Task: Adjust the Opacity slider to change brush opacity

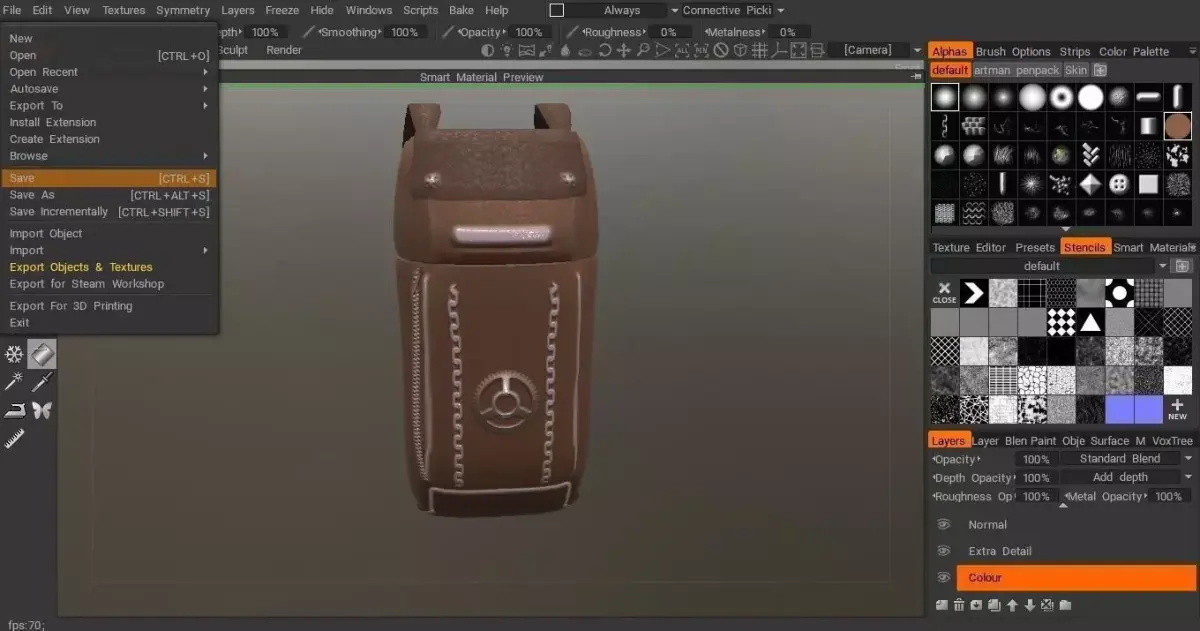Action: [x=500, y=31]
